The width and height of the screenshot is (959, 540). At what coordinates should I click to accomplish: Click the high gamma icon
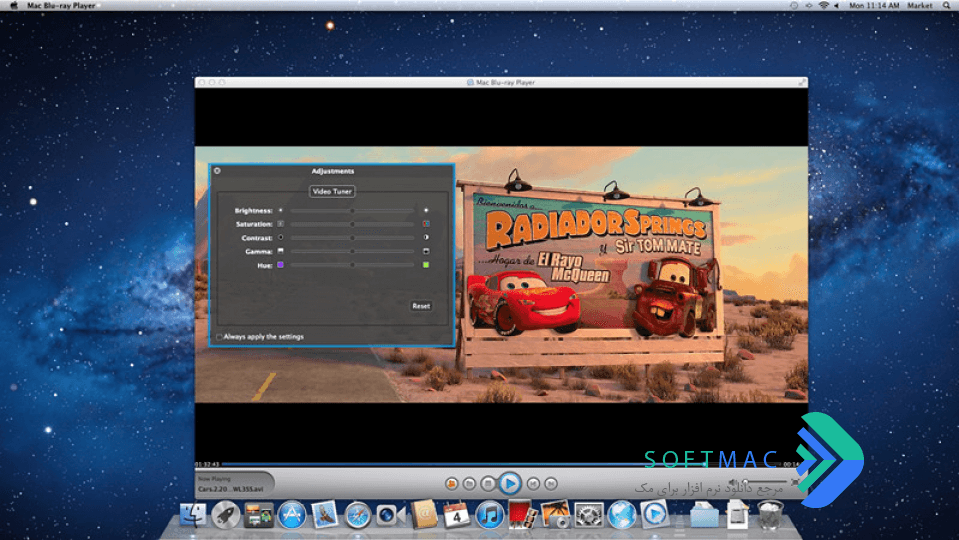[426, 251]
